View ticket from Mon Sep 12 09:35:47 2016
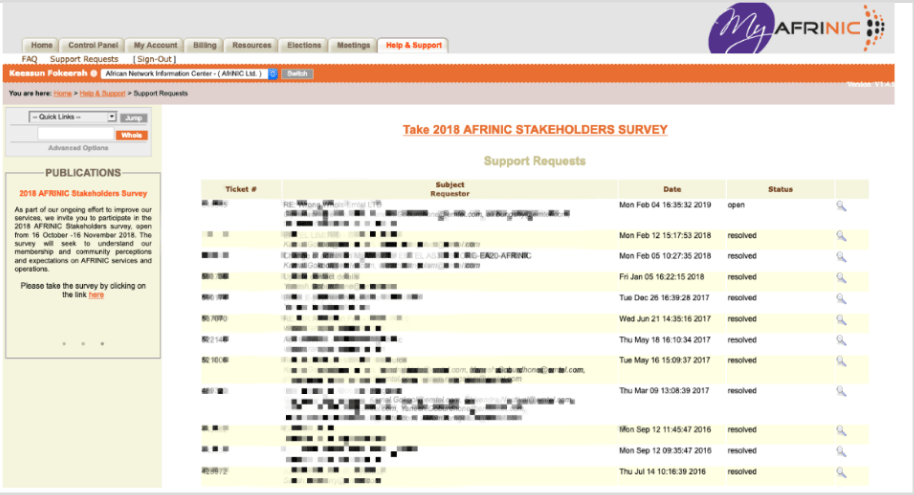The width and height of the screenshot is (914, 495). [841, 451]
